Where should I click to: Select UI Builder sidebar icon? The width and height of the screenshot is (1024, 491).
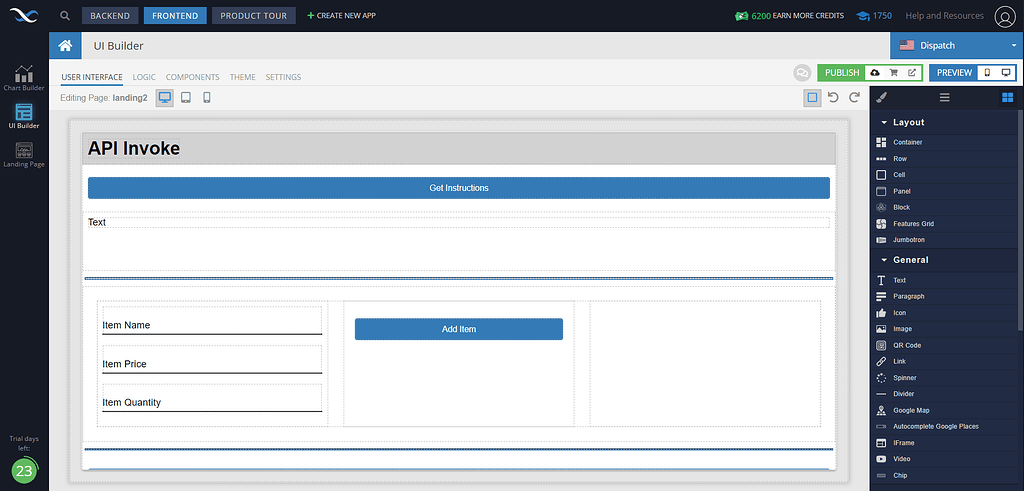24,116
